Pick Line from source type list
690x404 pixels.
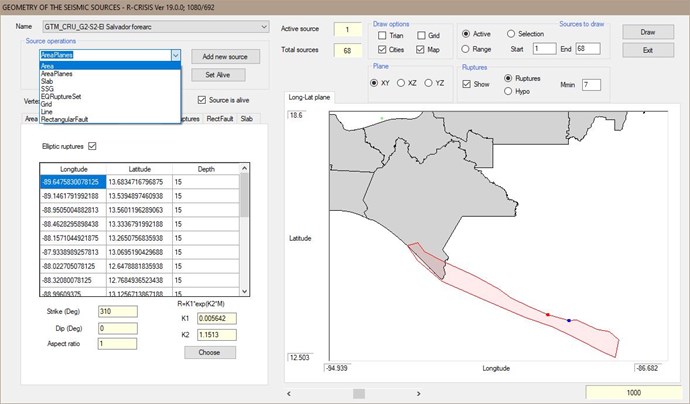click(110, 112)
